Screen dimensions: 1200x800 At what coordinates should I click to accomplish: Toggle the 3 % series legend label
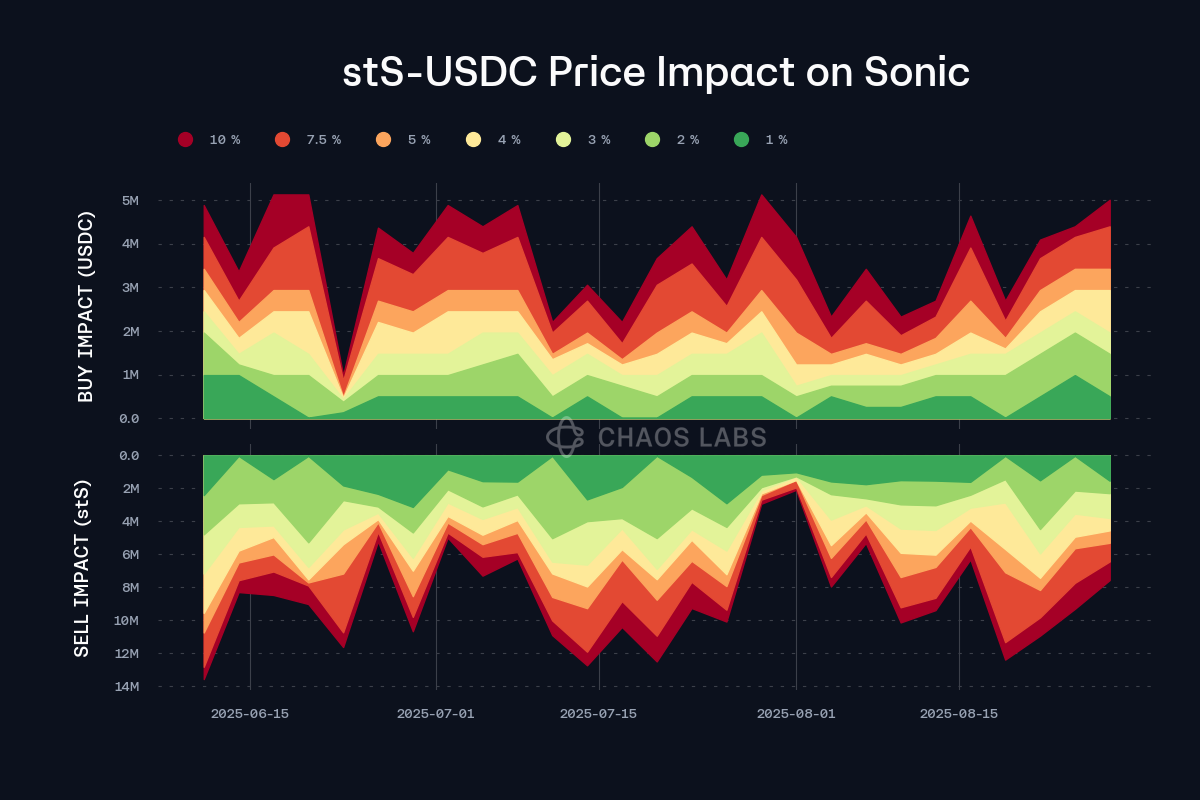(599, 140)
